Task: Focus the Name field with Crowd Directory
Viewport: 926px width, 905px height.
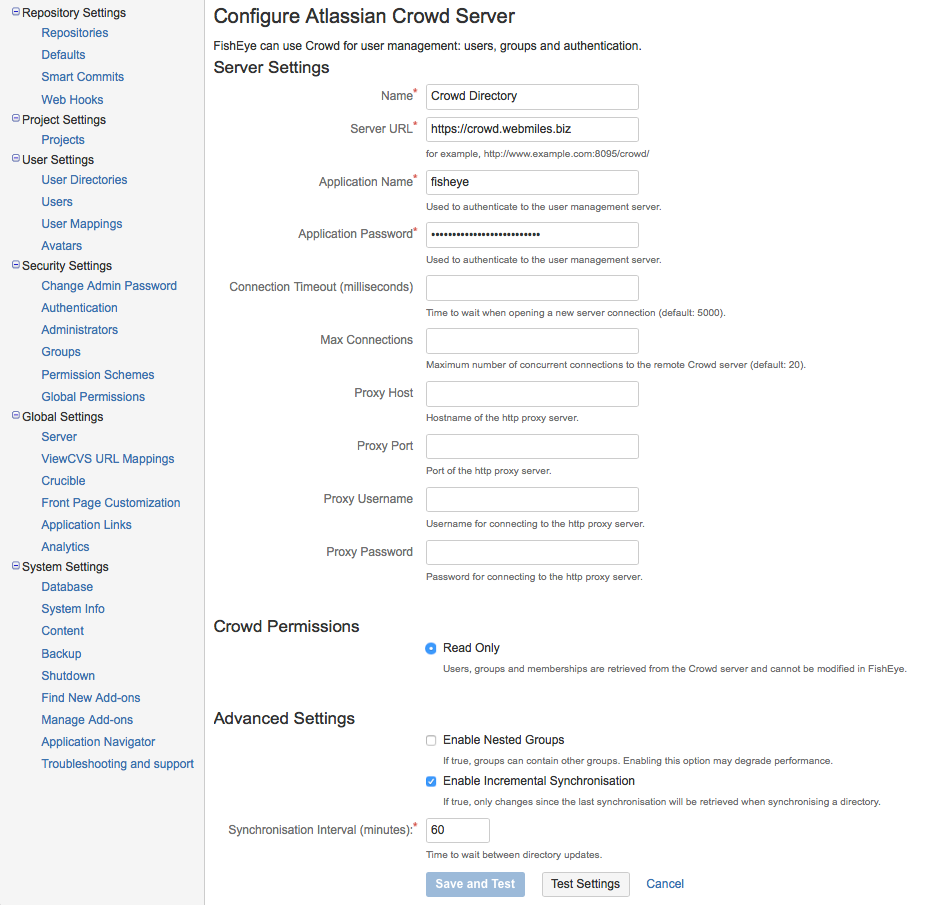Action: (x=532, y=97)
